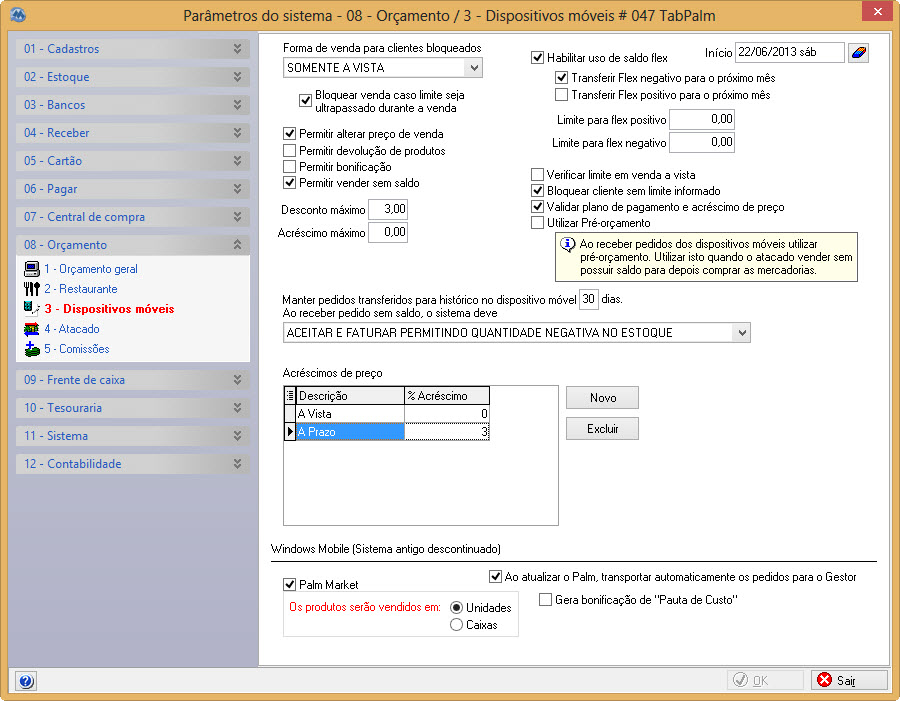The height and width of the screenshot is (701, 900).
Task: Expand the 12 - Contabilidade section
Action: point(133,464)
